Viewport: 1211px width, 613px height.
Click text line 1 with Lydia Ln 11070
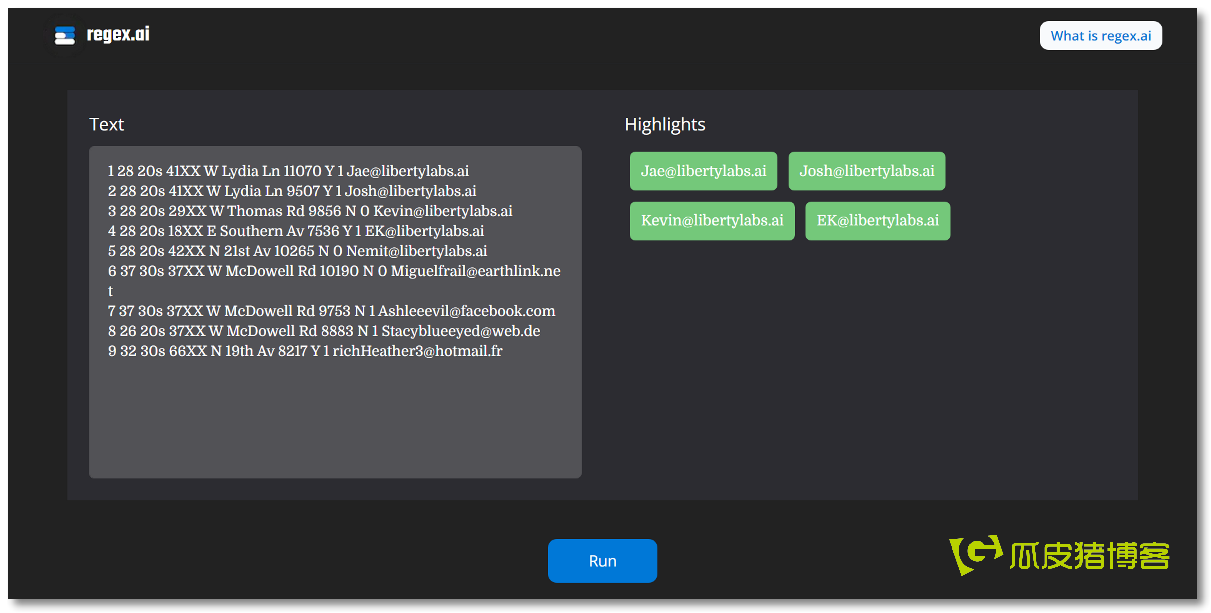288,171
